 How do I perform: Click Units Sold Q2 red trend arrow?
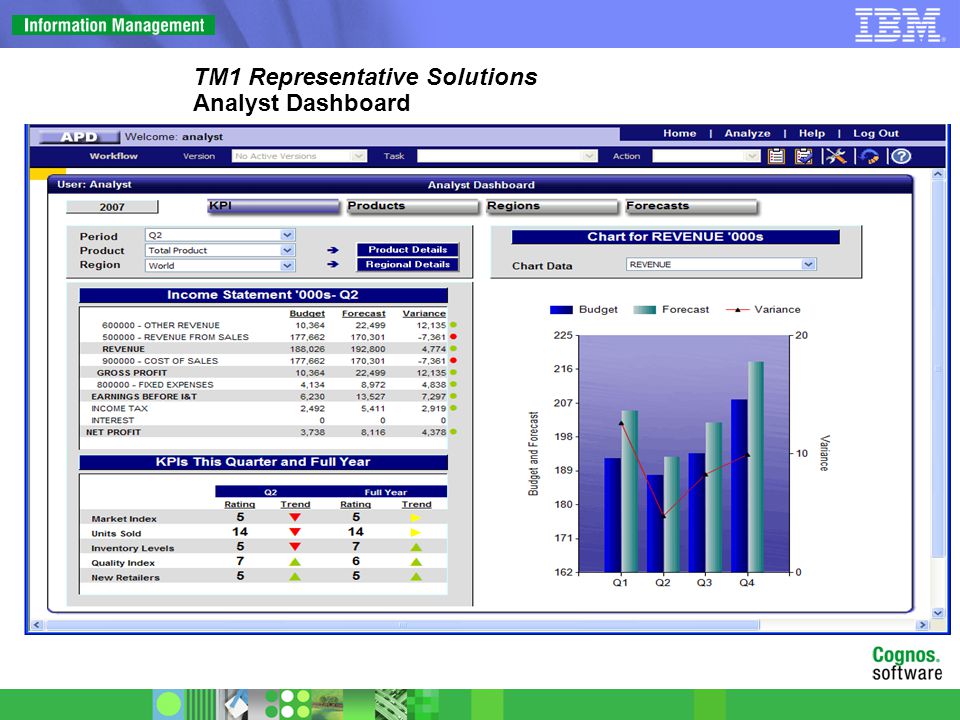295,532
